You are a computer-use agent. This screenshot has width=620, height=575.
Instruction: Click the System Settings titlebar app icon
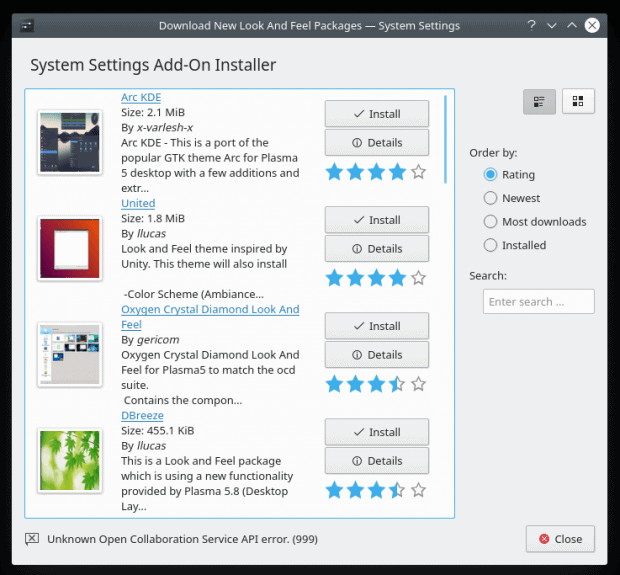[x=27, y=26]
